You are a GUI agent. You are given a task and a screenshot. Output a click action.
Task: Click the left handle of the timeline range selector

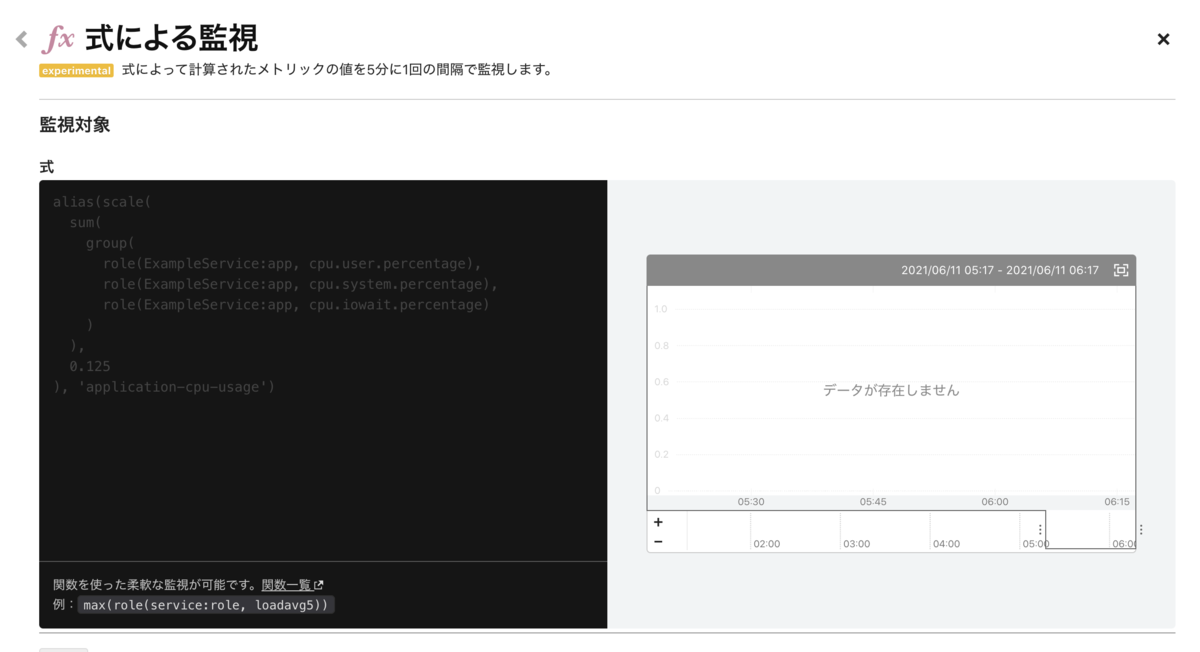pos(1040,530)
